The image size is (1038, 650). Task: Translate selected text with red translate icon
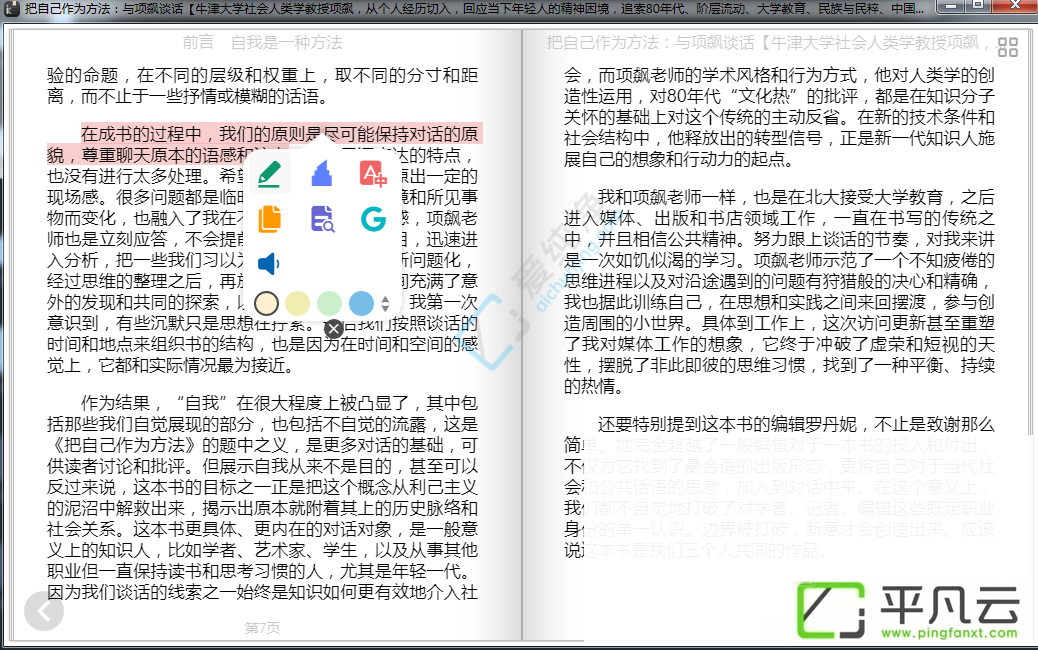click(373, 174)
